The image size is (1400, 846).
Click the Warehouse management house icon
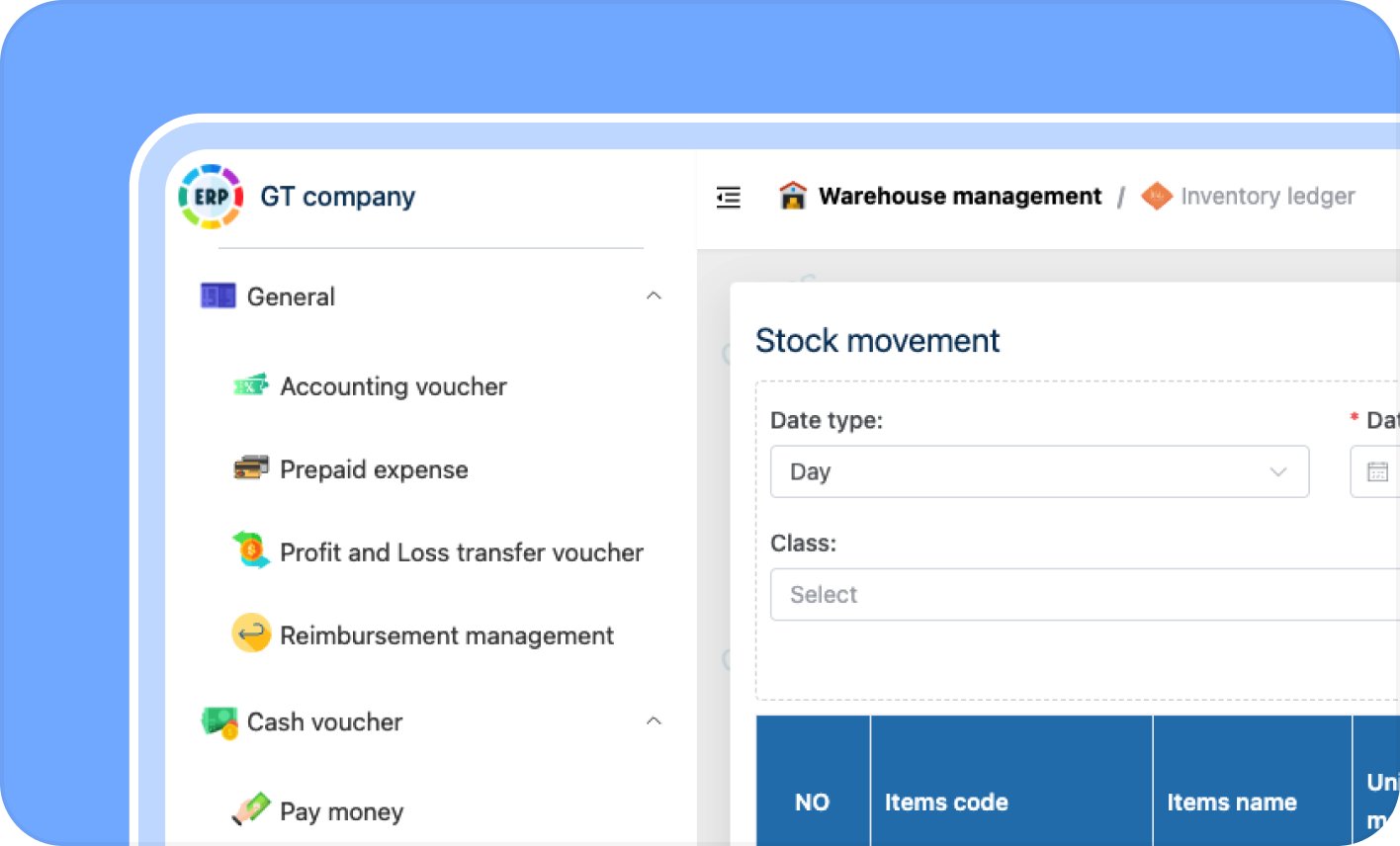click(793, 196)
